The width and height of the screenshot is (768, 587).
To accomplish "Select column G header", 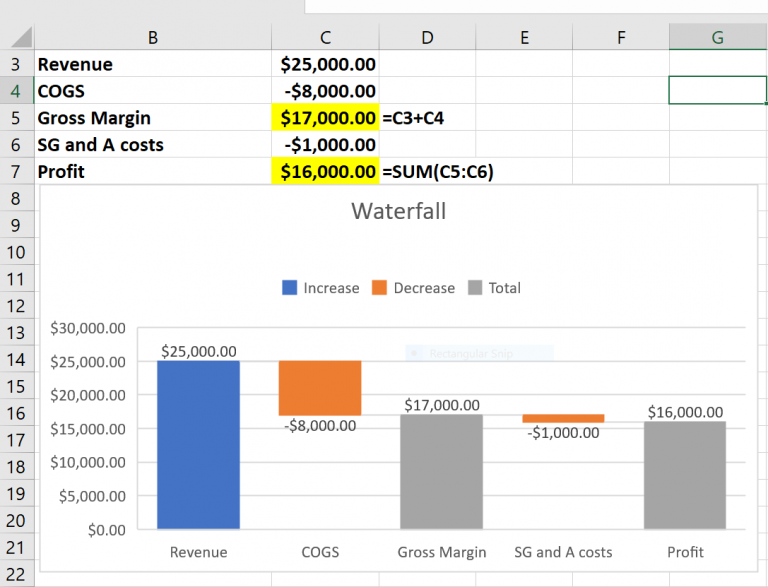I will coord(718,37).
